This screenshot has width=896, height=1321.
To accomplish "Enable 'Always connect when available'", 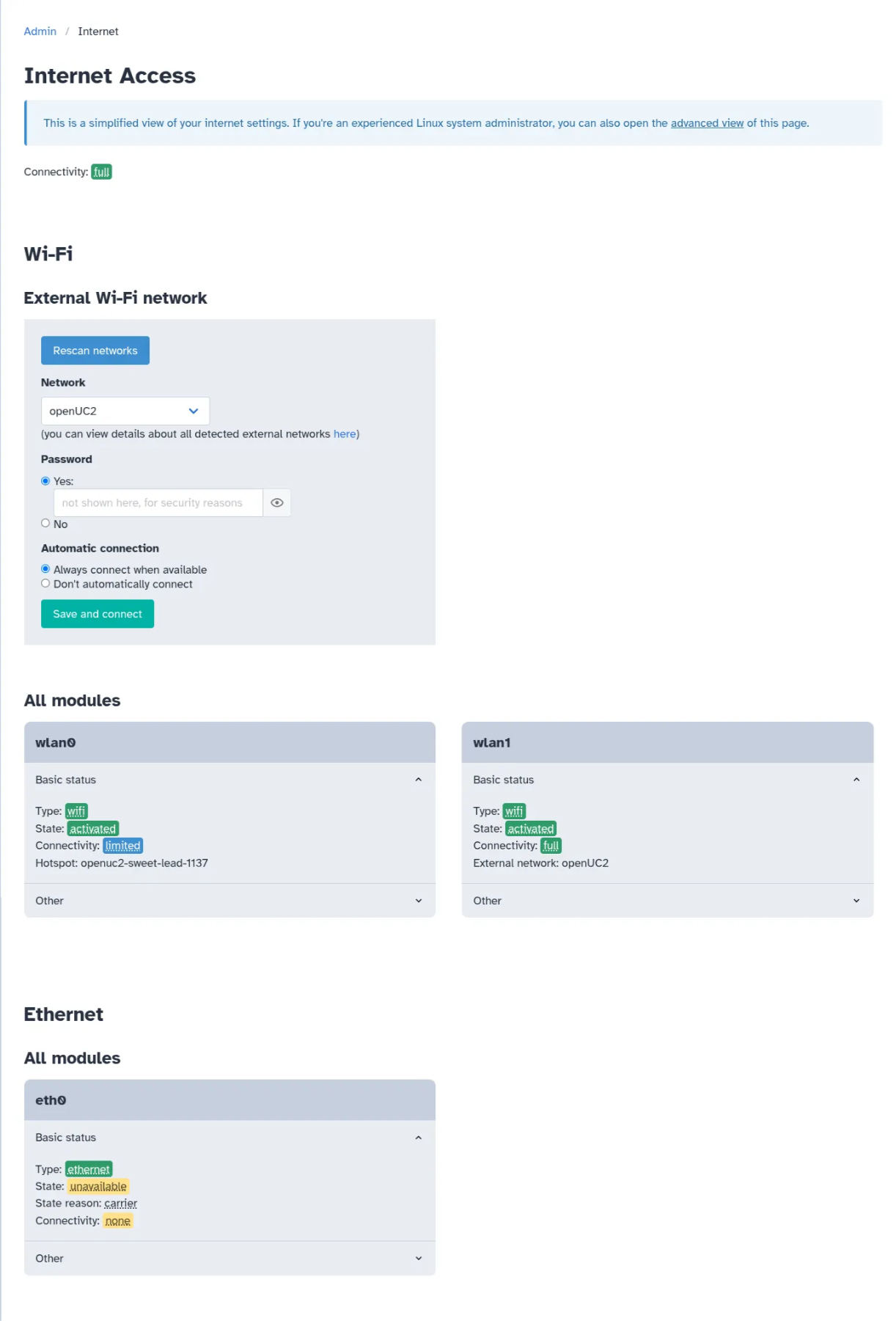I will point(45,568).
